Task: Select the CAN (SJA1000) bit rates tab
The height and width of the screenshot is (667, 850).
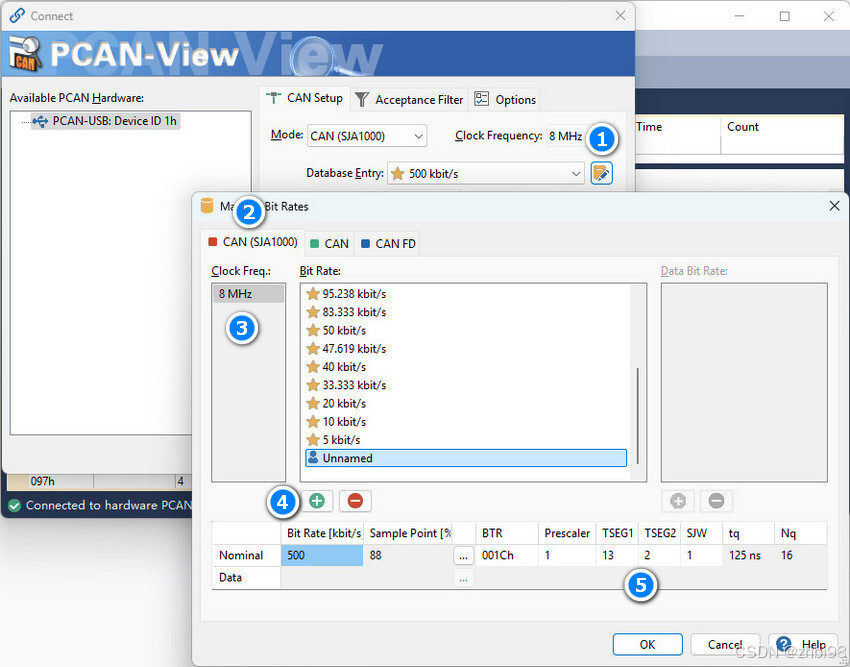Action: click(x=253, y=242)
